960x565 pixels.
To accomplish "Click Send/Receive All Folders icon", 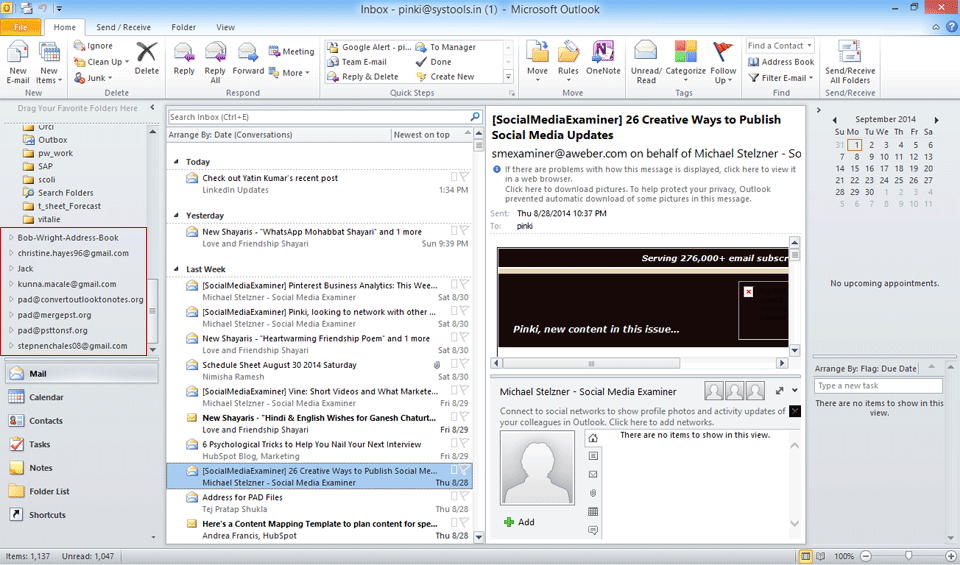I will click(850, 51).
